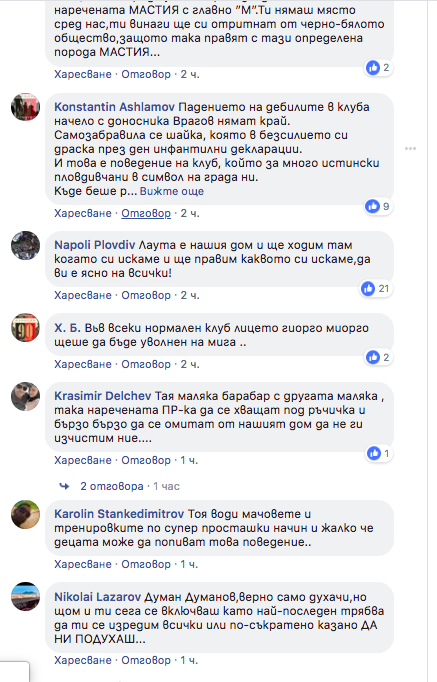This screenshot has width=437, height=682.
Task: Click like reaction icon on Konstantin Ashlamov comment
Action: (372, 206)
